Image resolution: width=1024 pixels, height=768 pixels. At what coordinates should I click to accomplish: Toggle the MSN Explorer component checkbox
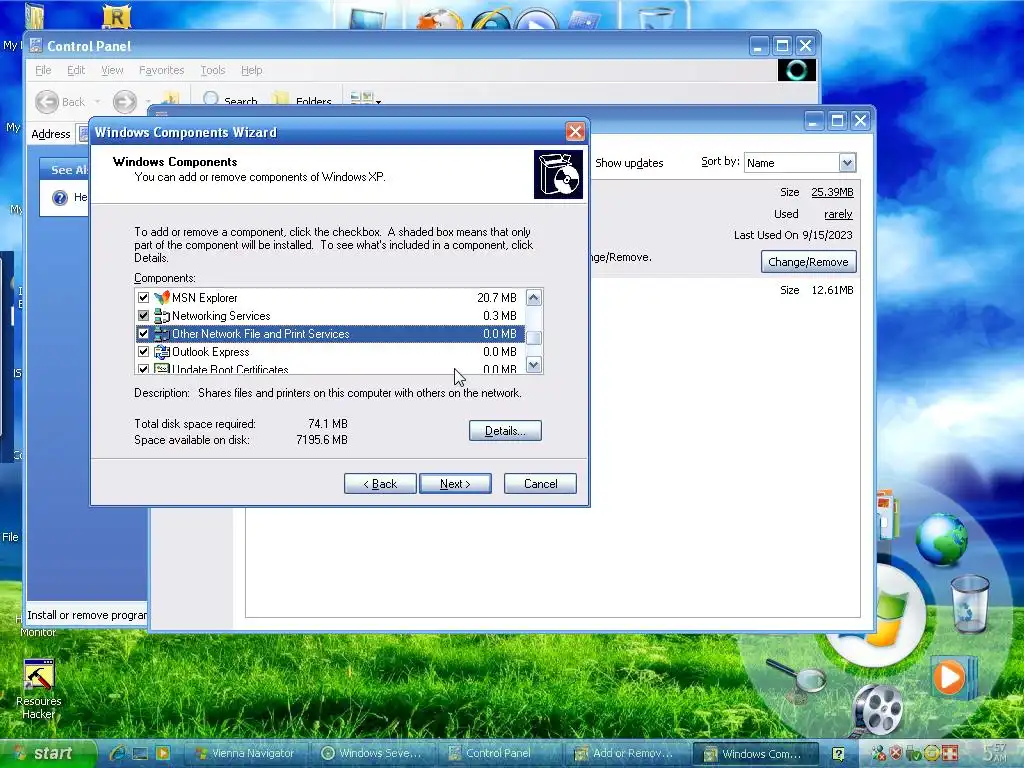coord(144,298)
